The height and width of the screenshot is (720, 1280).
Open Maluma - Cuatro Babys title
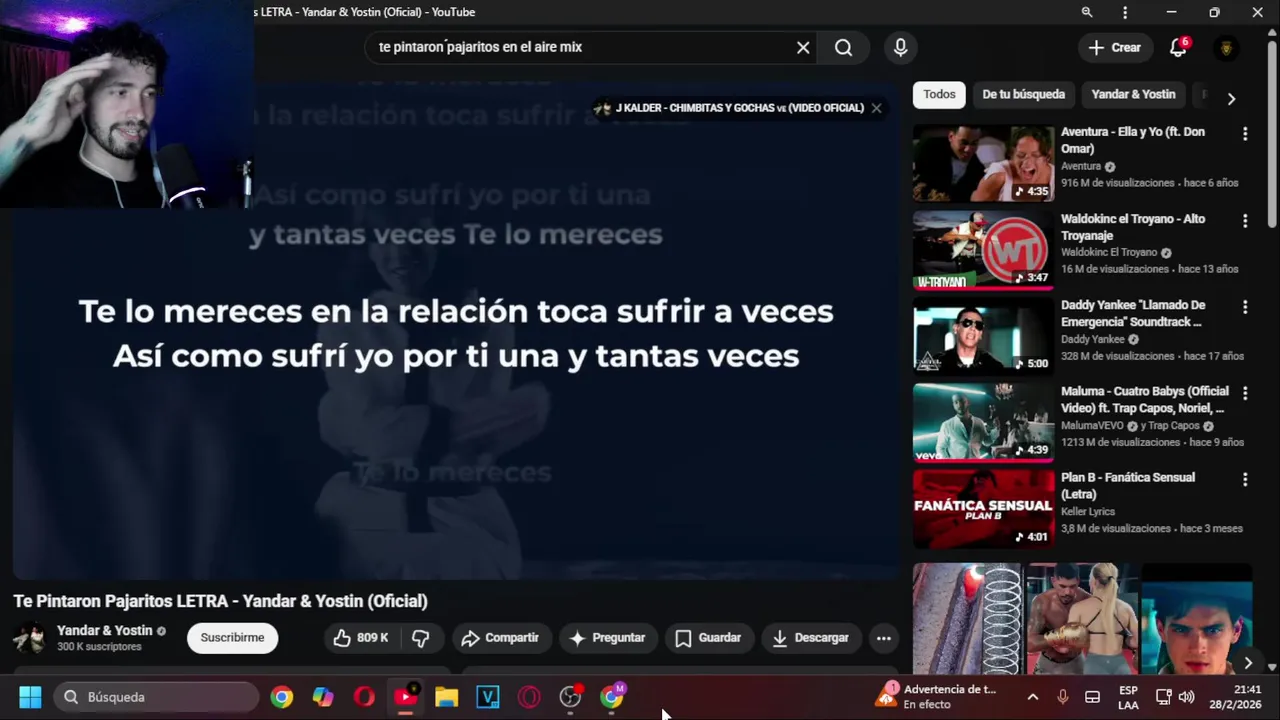(1145, 400)
